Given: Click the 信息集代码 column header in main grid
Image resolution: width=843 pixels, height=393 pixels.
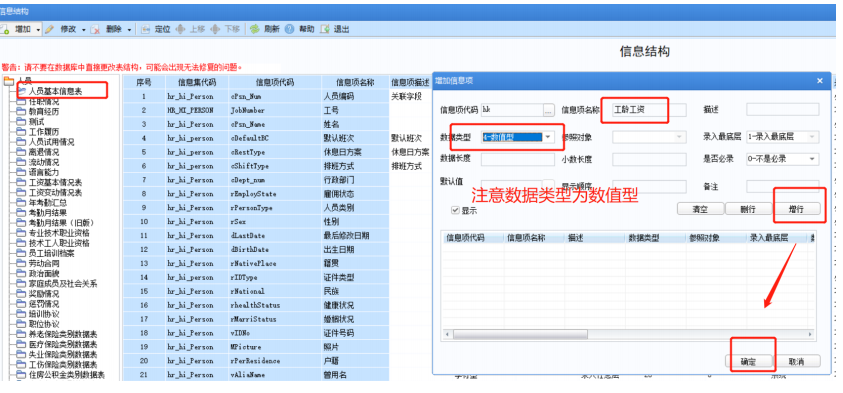Looking at the screenshot, I should pos(197,82).
